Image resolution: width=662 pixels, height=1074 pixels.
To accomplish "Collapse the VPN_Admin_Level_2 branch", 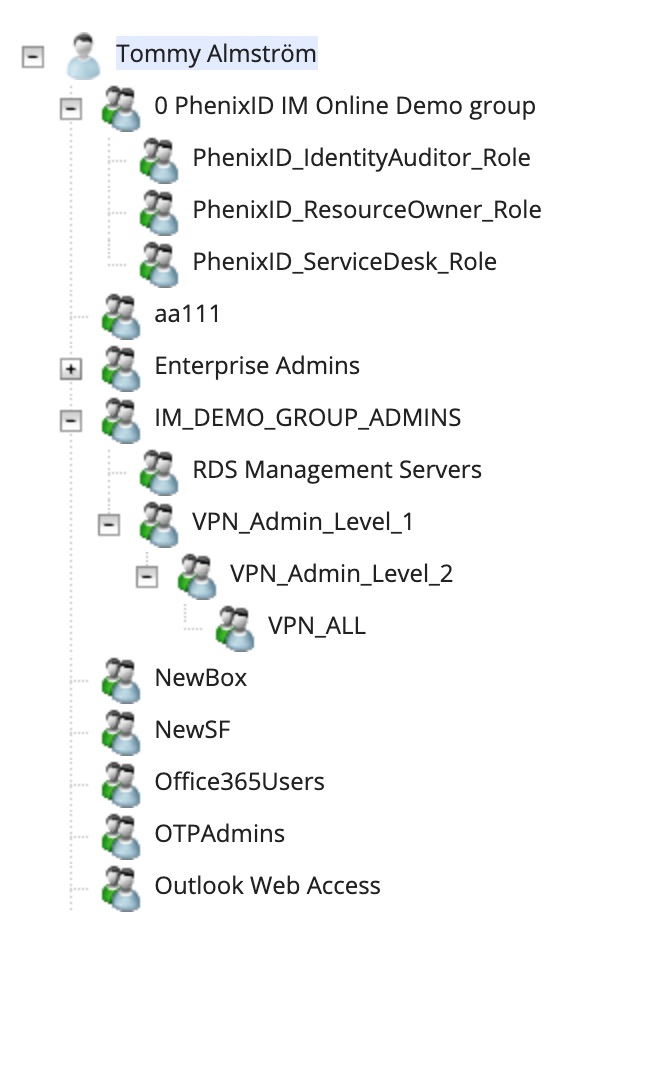I will click(x=147, y=577).
